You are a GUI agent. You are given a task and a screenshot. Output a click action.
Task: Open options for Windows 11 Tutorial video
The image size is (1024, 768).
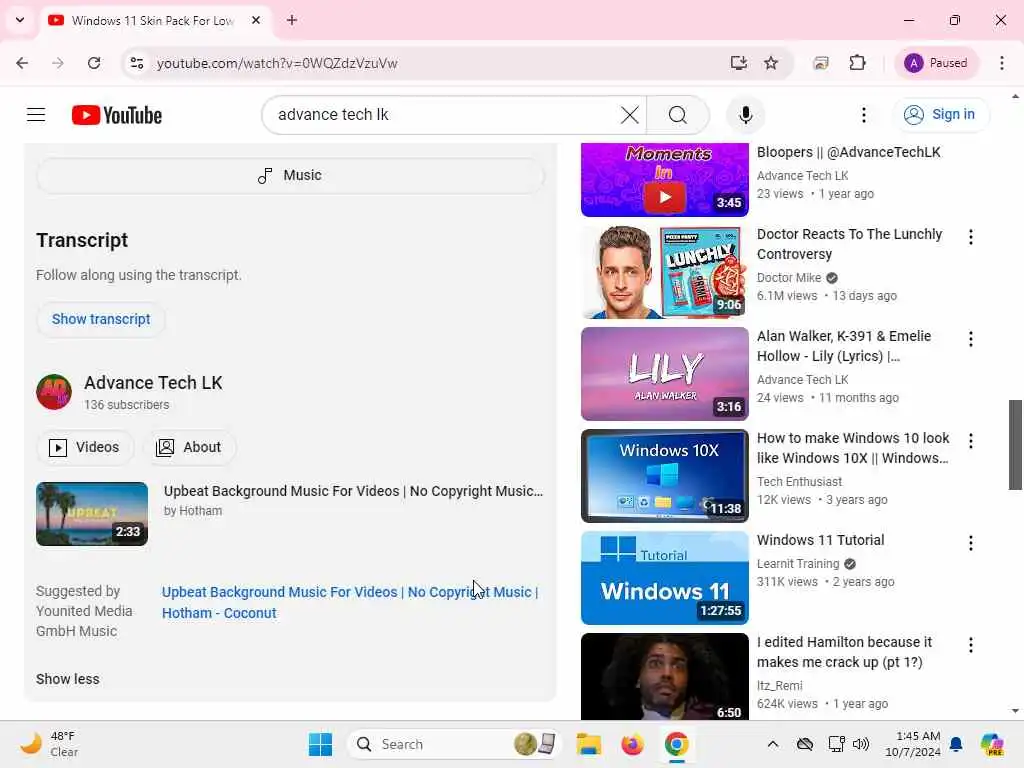tap(971, 543)
